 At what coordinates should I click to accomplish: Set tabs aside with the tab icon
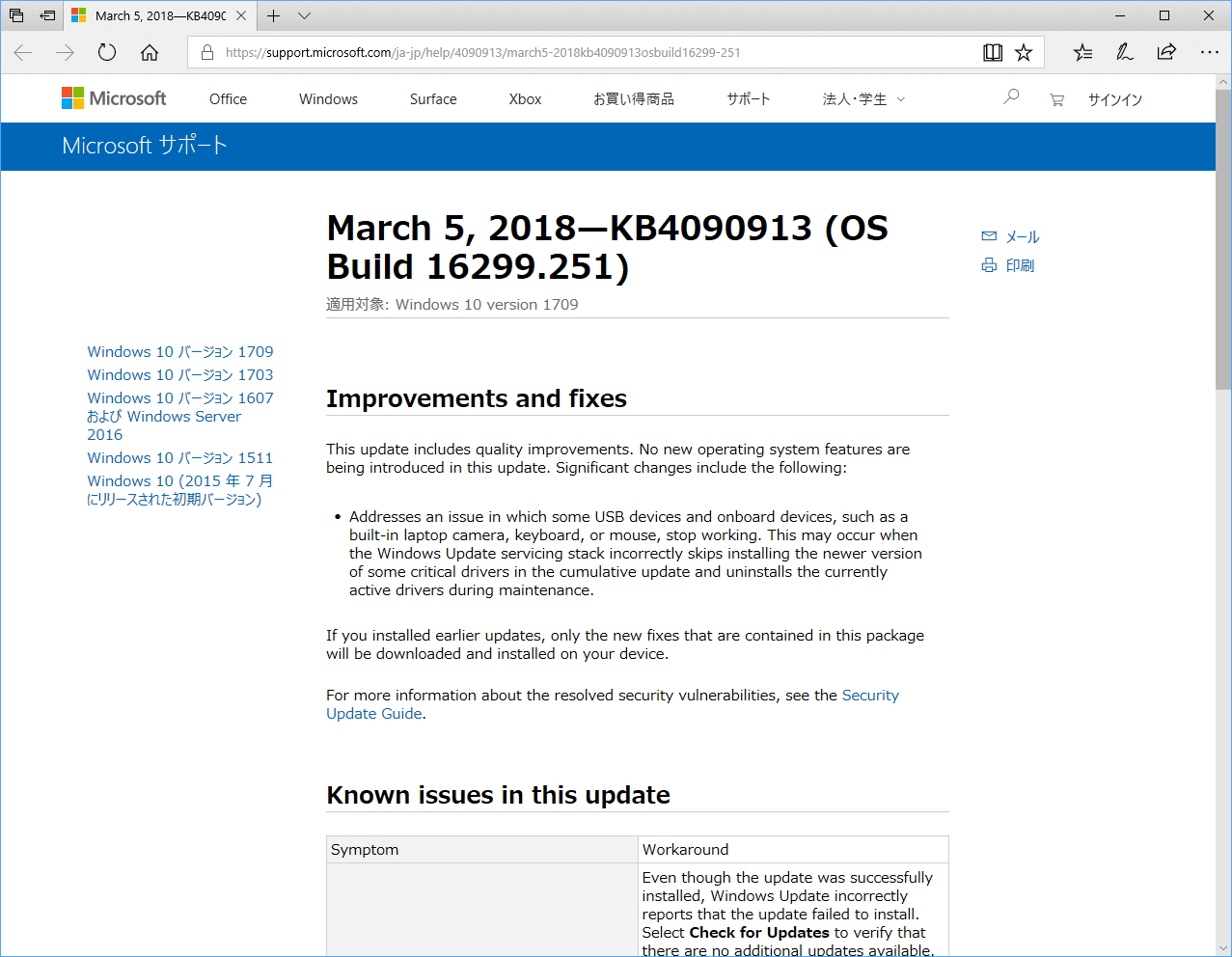pyautogui.click(x=15, y=15)
